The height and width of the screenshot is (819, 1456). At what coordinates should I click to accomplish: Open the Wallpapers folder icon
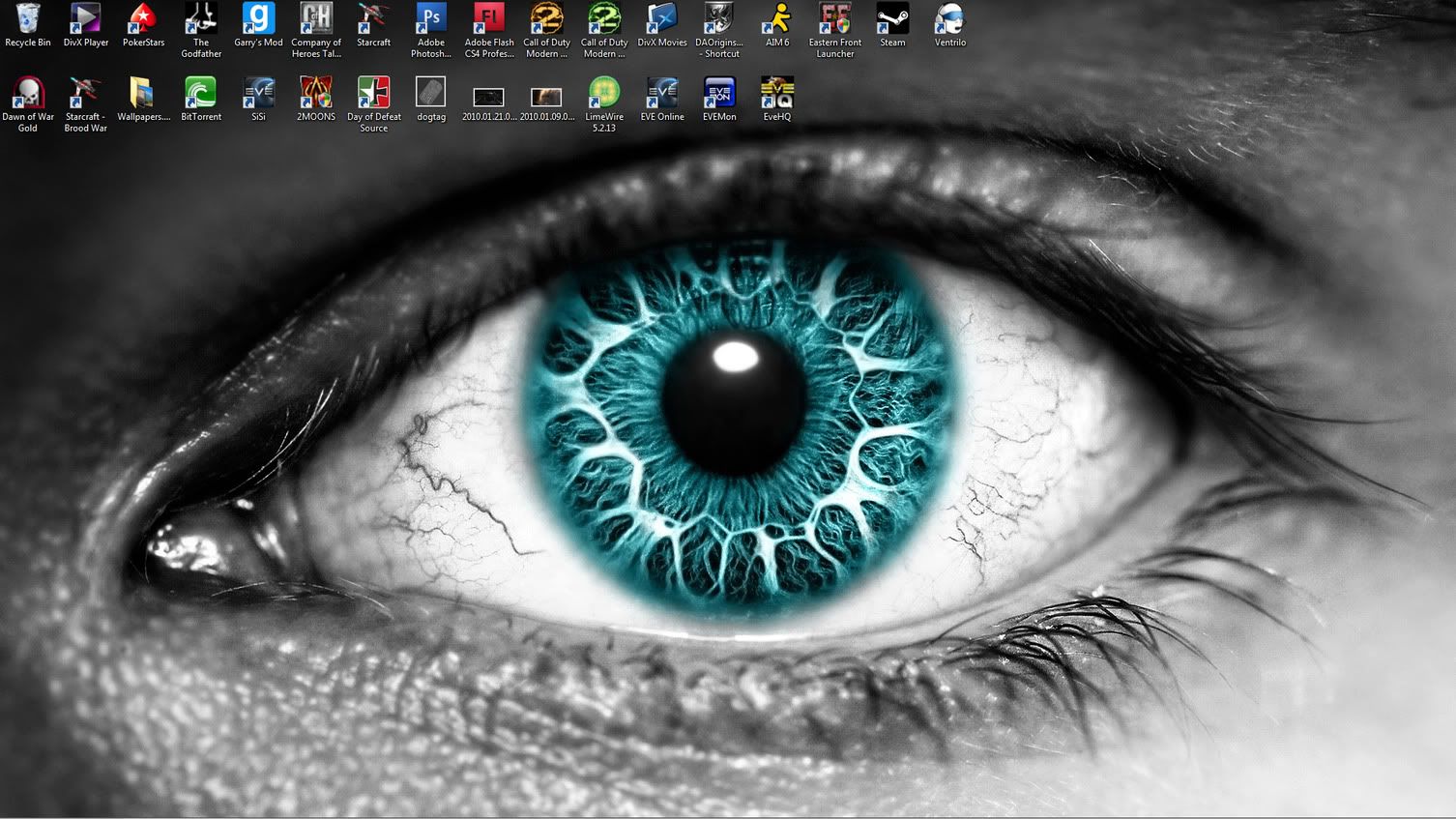click(143, 93)
